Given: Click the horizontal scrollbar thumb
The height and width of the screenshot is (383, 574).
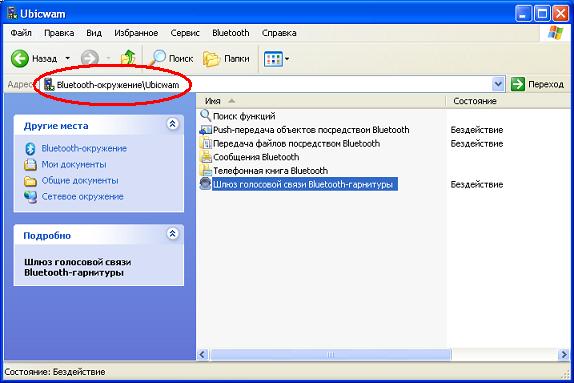Looking at the screenshot, I should pos(331,354).
